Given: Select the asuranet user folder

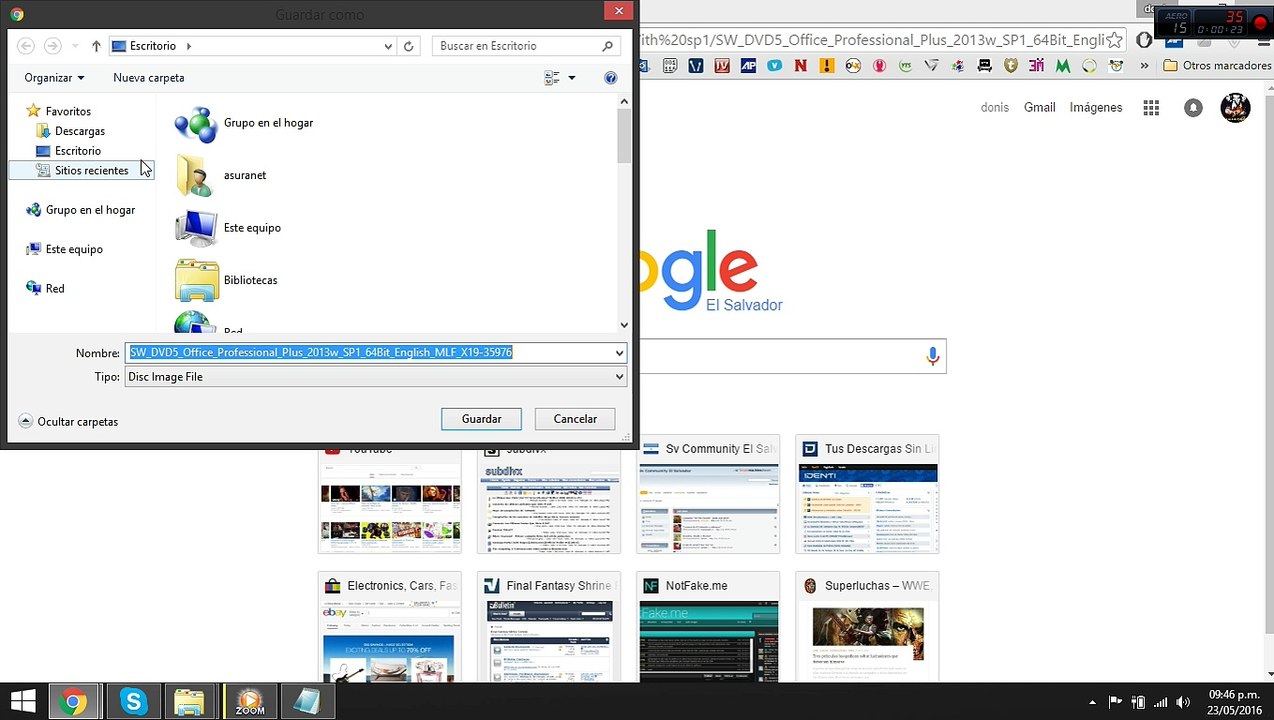Looking at the screenshot, I should (x=221, y=175).
